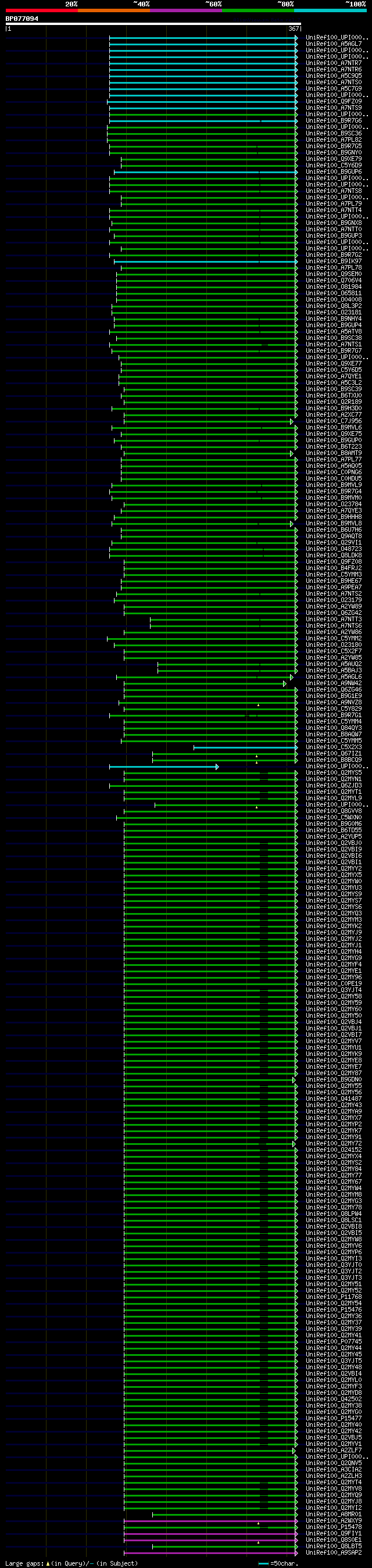Click hit label UniRef100_A7PL79
372x1568 pixels.
pos(334,204)
